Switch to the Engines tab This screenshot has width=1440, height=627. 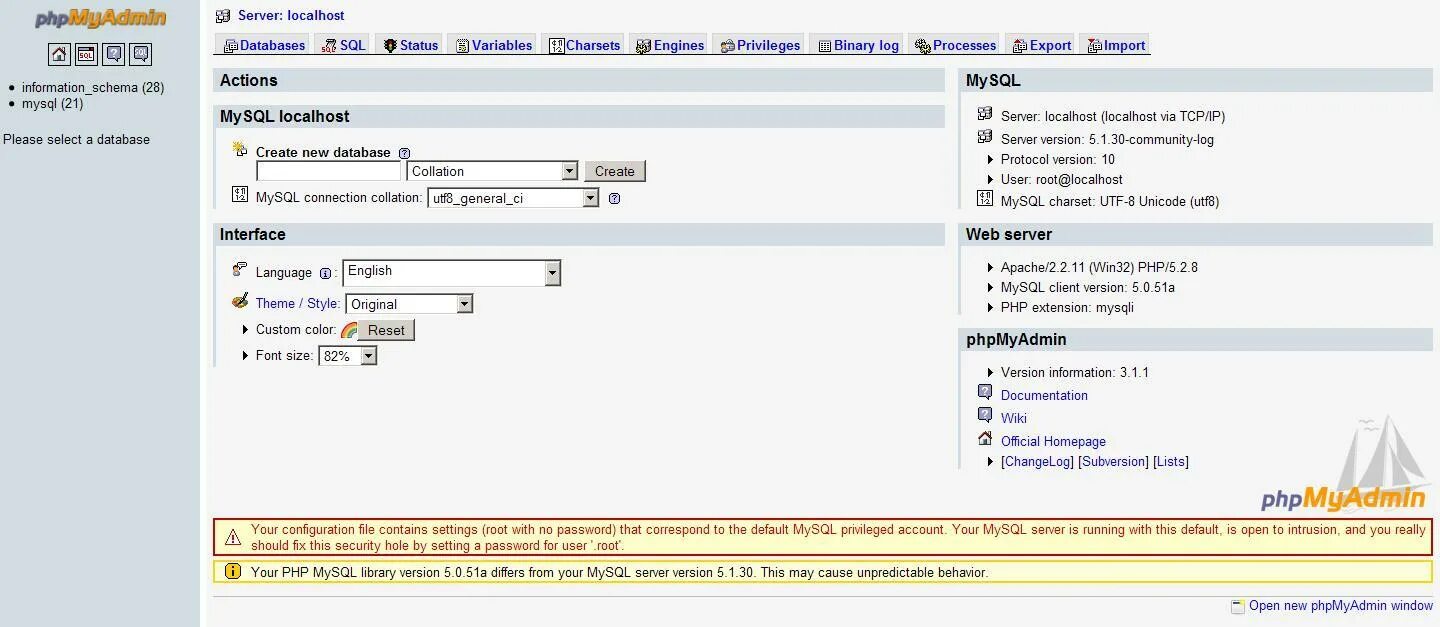point(670,45)
